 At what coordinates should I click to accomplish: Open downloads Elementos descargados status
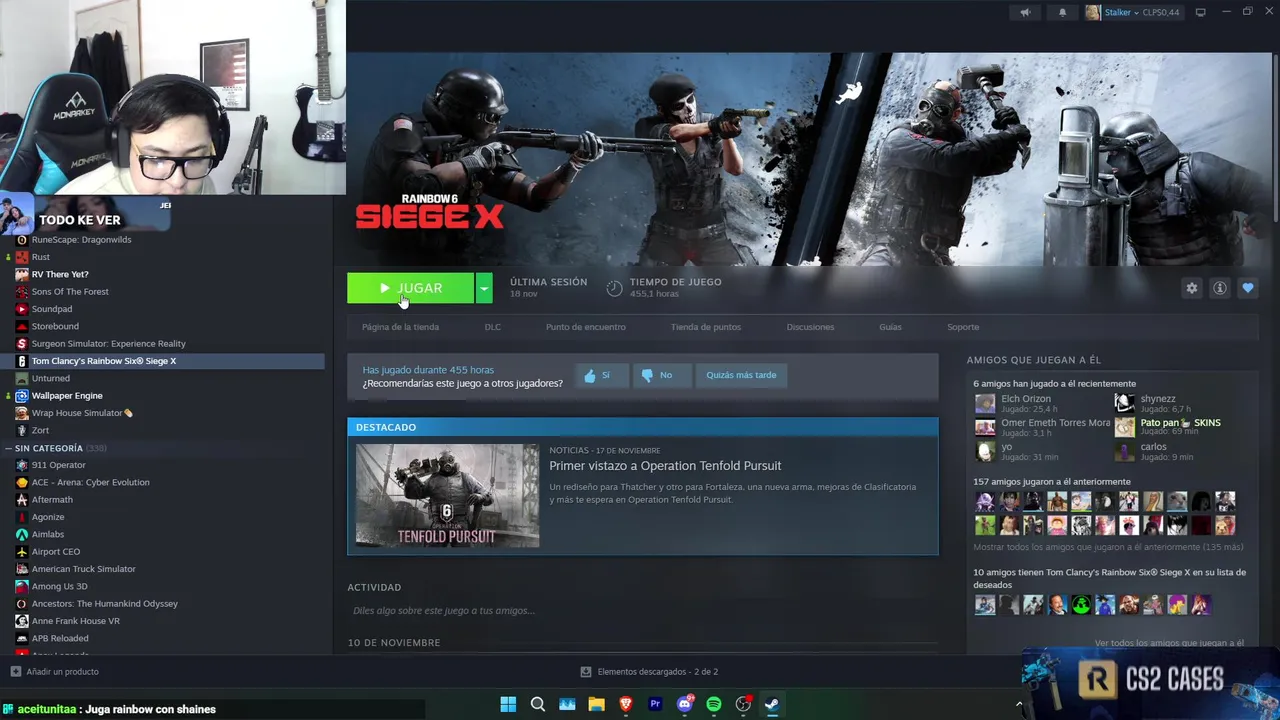point(650,672)
